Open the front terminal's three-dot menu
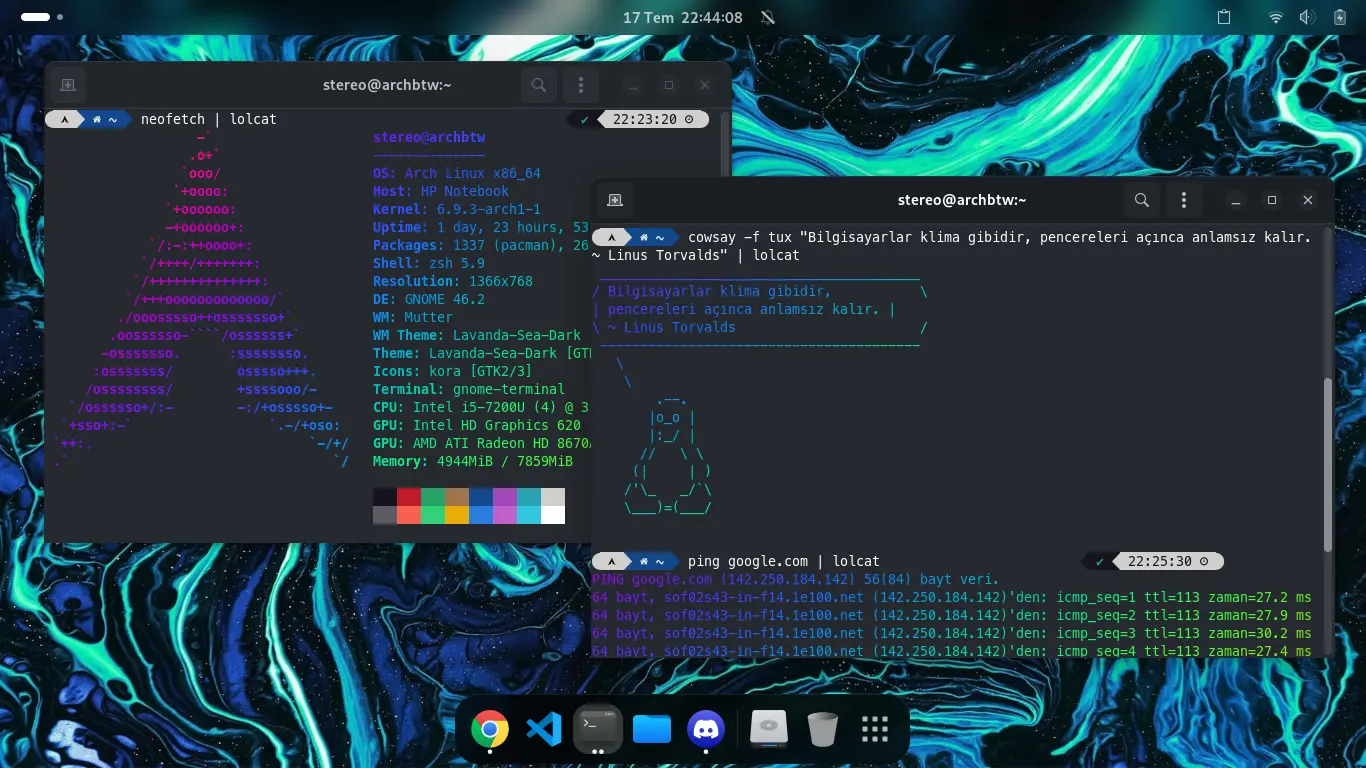 point(1184,200)
